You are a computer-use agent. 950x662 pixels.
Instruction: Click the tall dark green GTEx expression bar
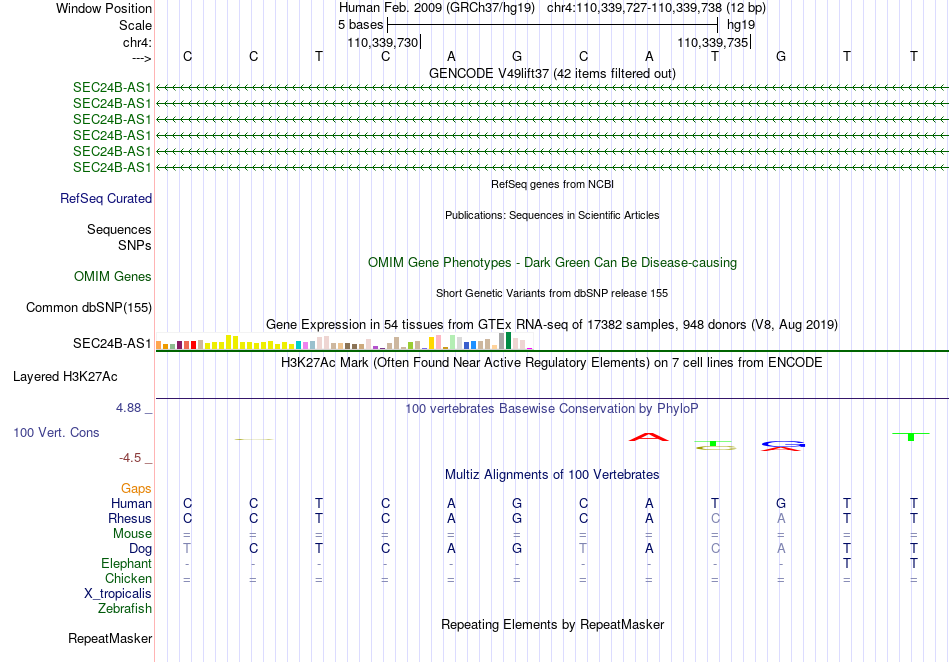point(508,340)
